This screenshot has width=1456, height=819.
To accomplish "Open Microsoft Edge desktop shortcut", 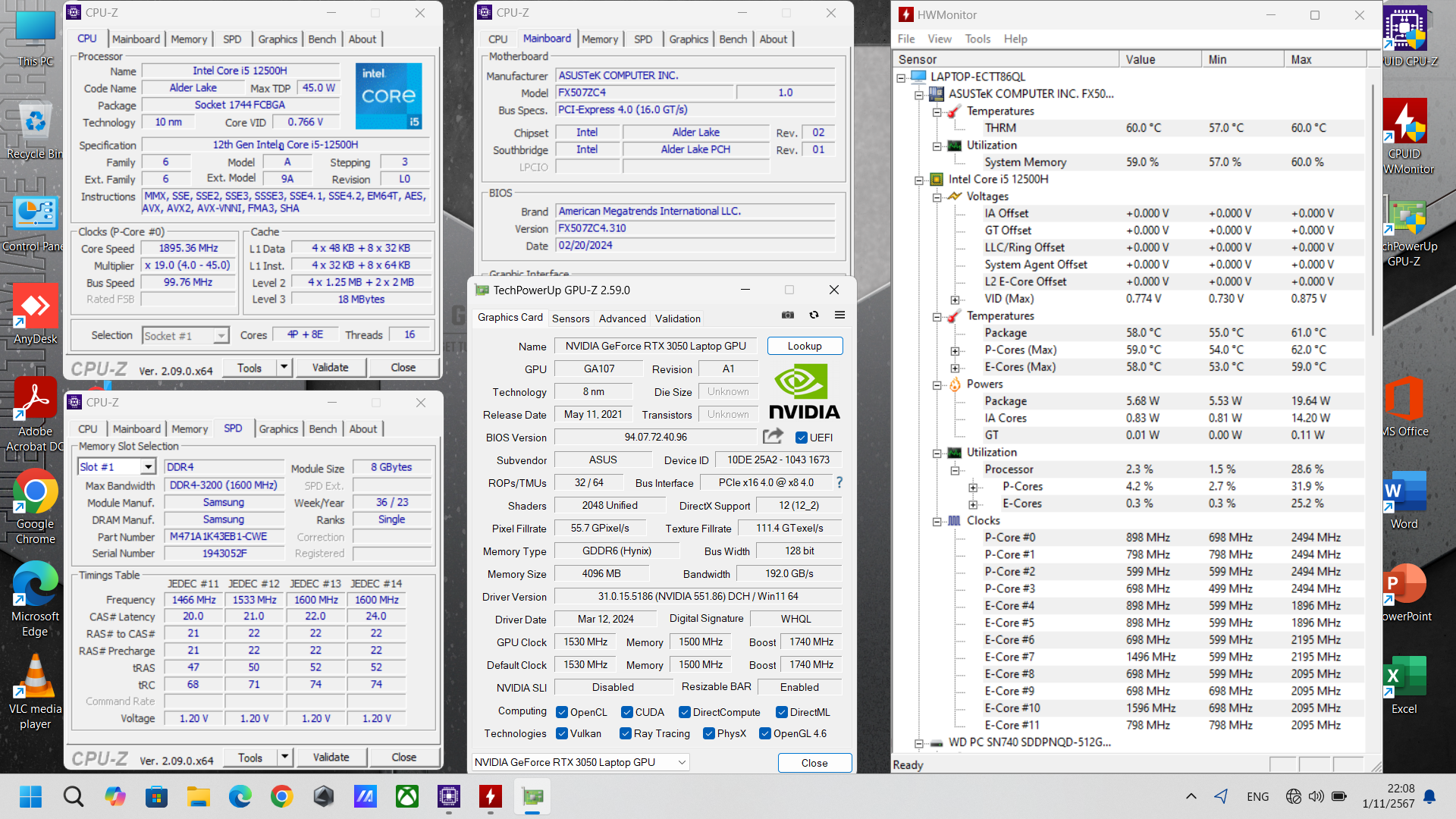I will [x=35, y=600].
